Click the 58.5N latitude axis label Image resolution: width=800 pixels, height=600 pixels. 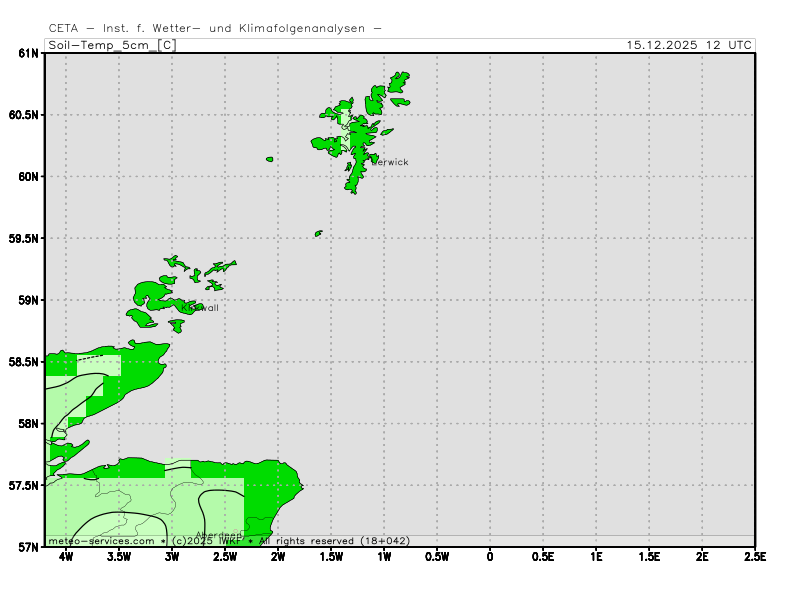(x=24, y=362)
